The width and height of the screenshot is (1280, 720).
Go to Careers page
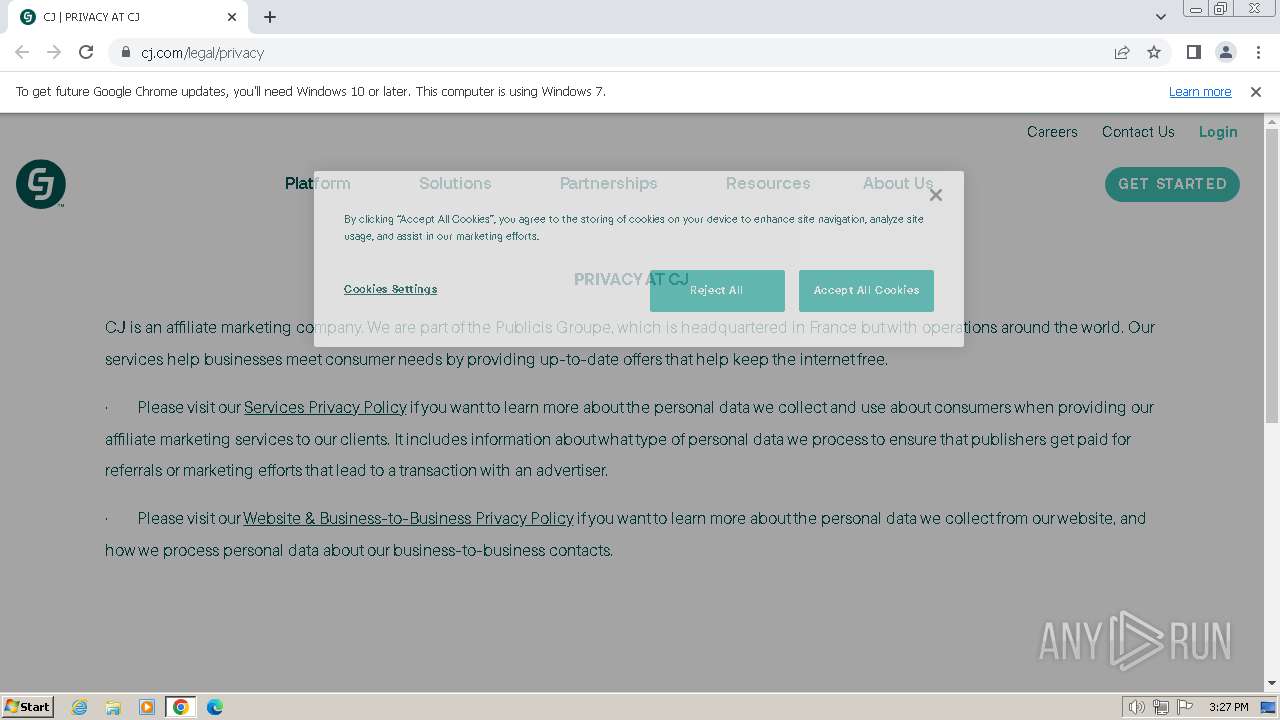[x=1052, y=132]
